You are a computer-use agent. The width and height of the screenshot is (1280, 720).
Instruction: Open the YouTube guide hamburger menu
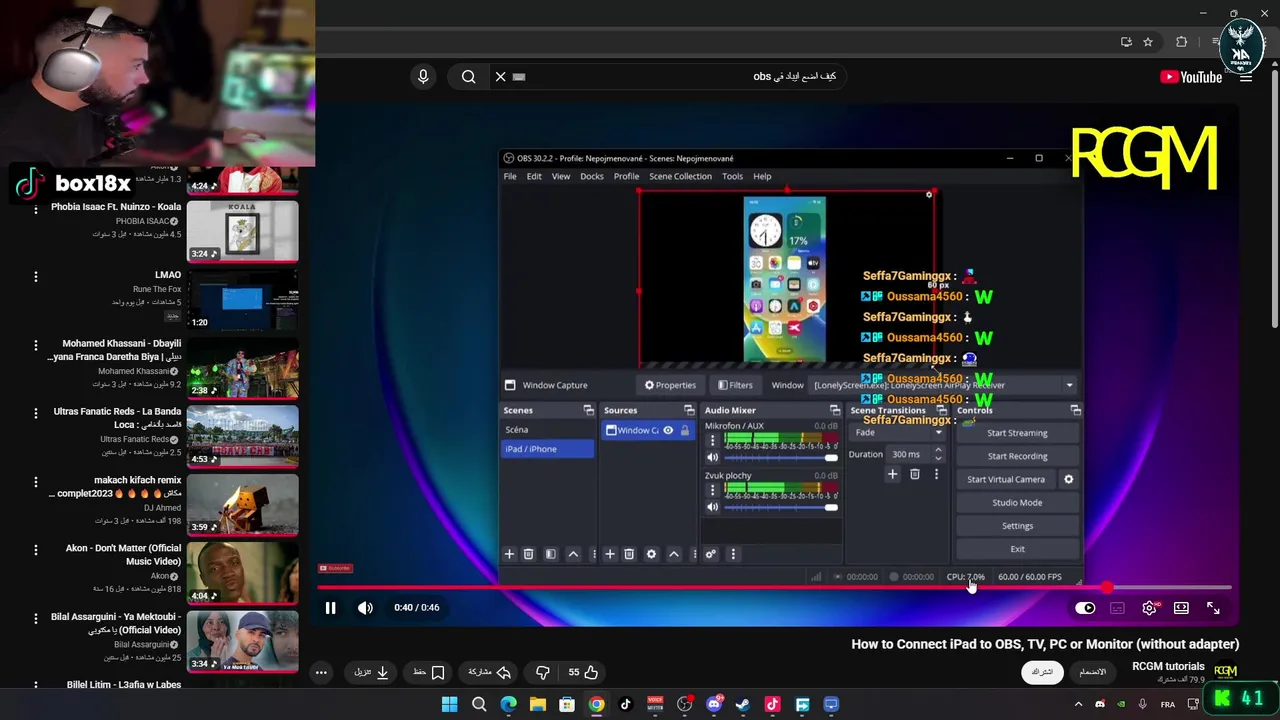1246,77
